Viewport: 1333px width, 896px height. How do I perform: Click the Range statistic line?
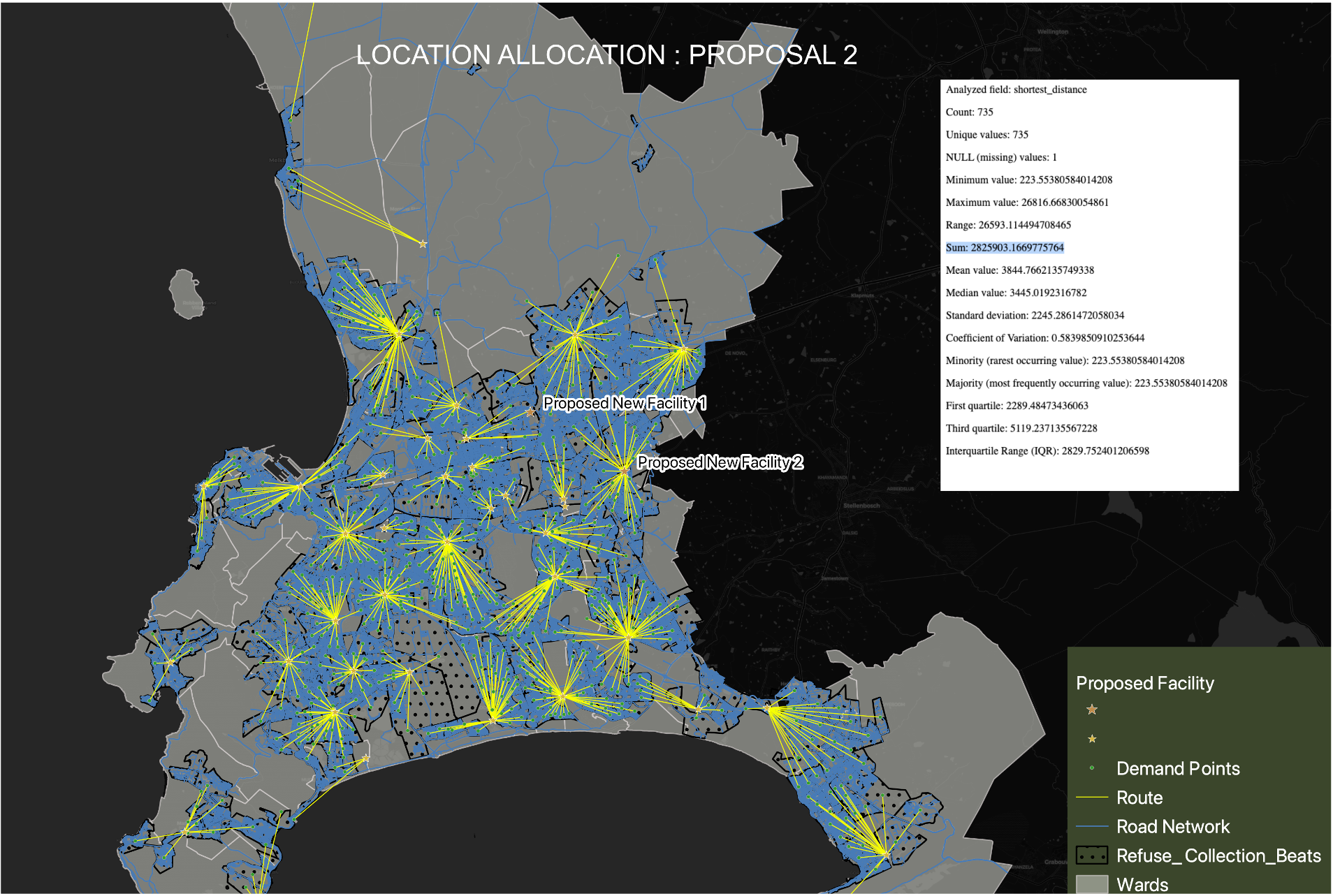tap(1008, 225)
